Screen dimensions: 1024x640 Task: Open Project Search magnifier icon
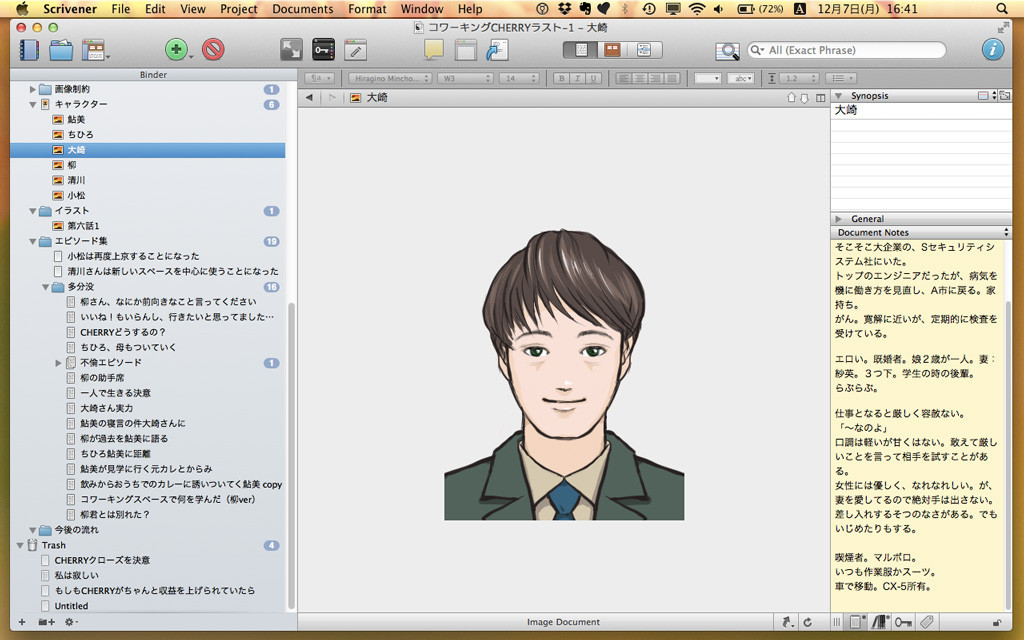(727, 50)
